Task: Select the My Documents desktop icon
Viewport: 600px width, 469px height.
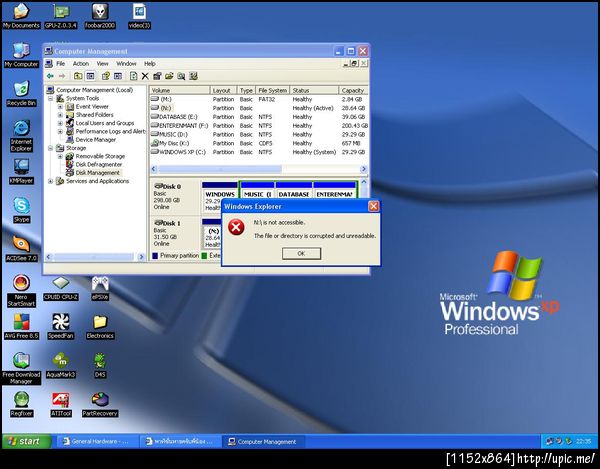Action: pyautogui.click(x=21, y=16)
